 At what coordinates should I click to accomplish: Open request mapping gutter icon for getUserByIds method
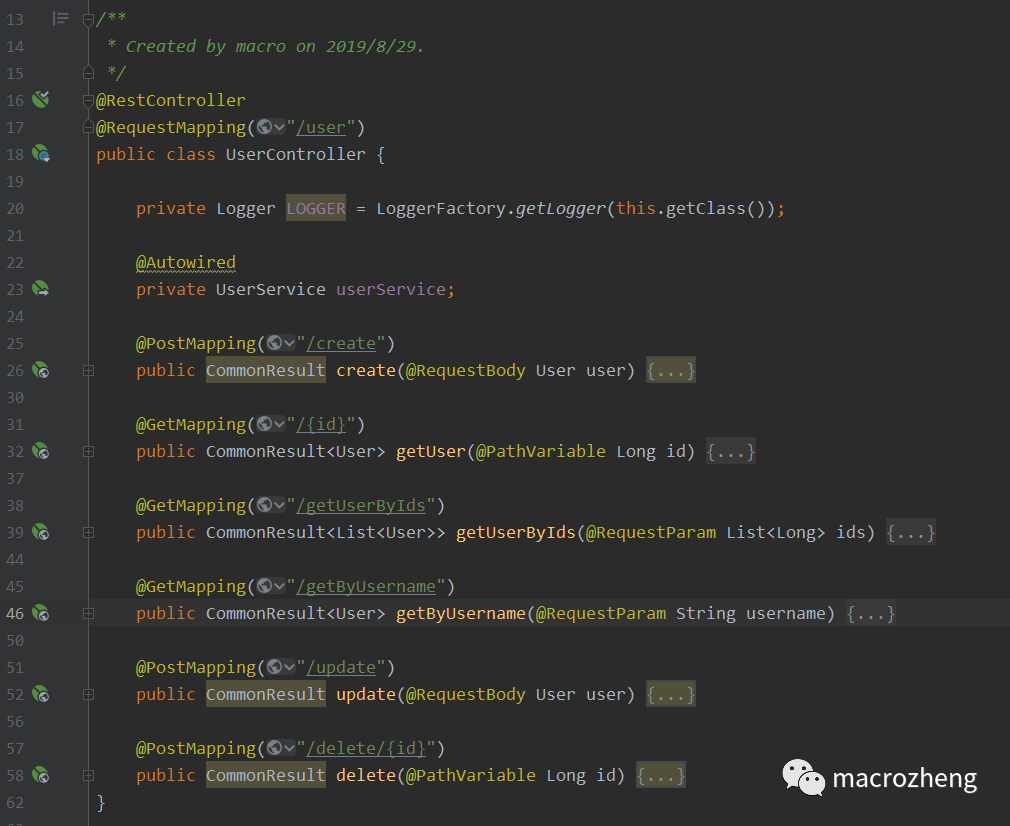(41, 532)
